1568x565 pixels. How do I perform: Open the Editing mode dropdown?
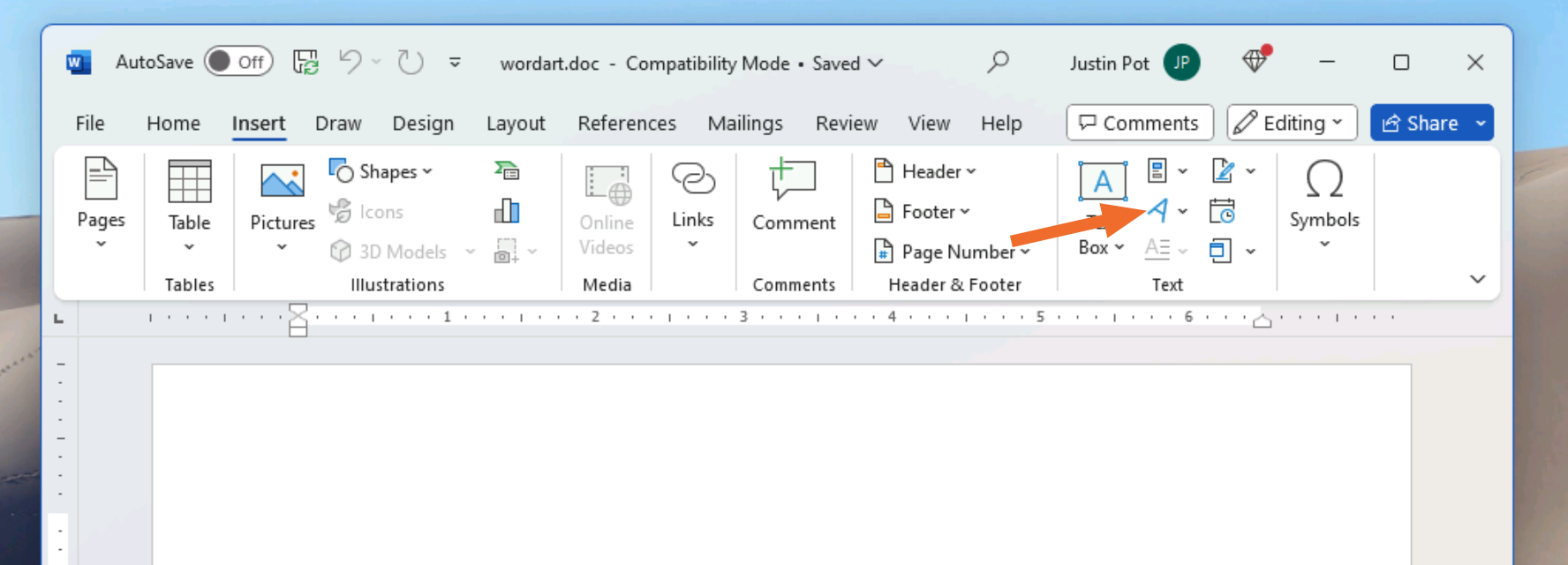(x=1291, y=124)
